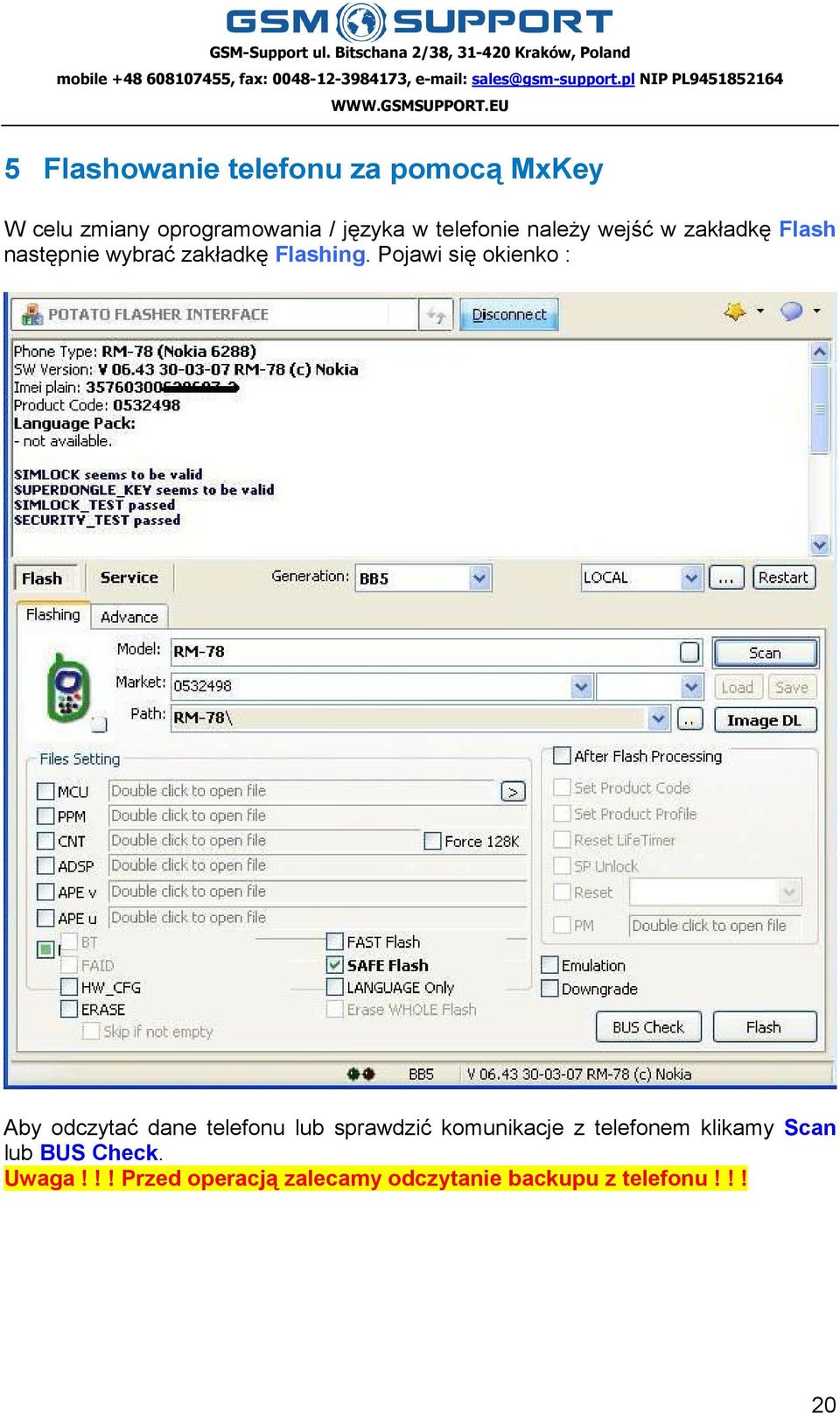Screen dimensions: 840x1414
Task: Click the ellipsis button next to LOCAL
Action: click(726, 578)
